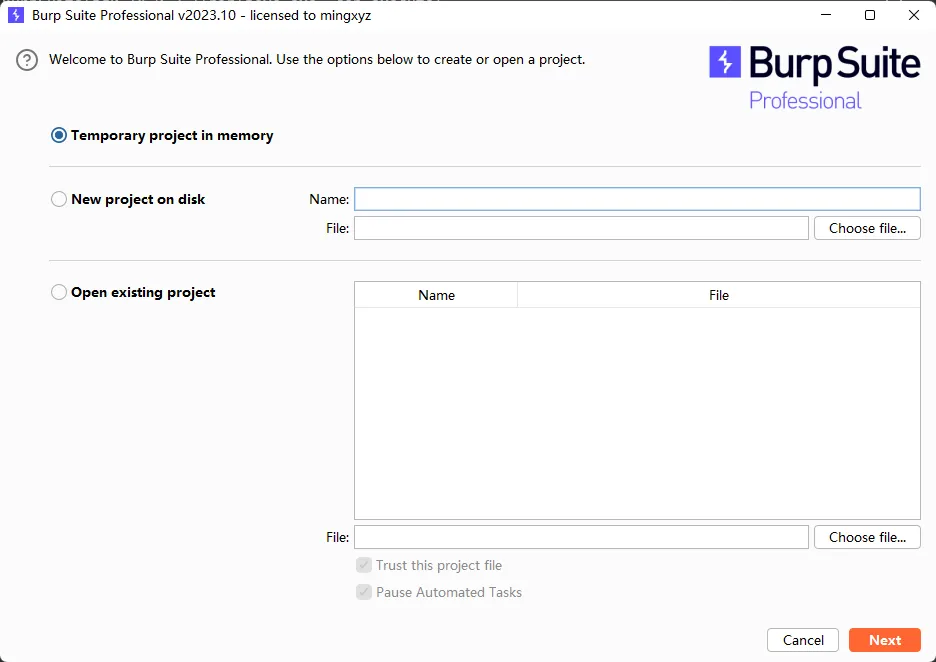Screen dimensions: 936x662
Task: Choose file for new project on disk
Action: click(x=867, y=228)
